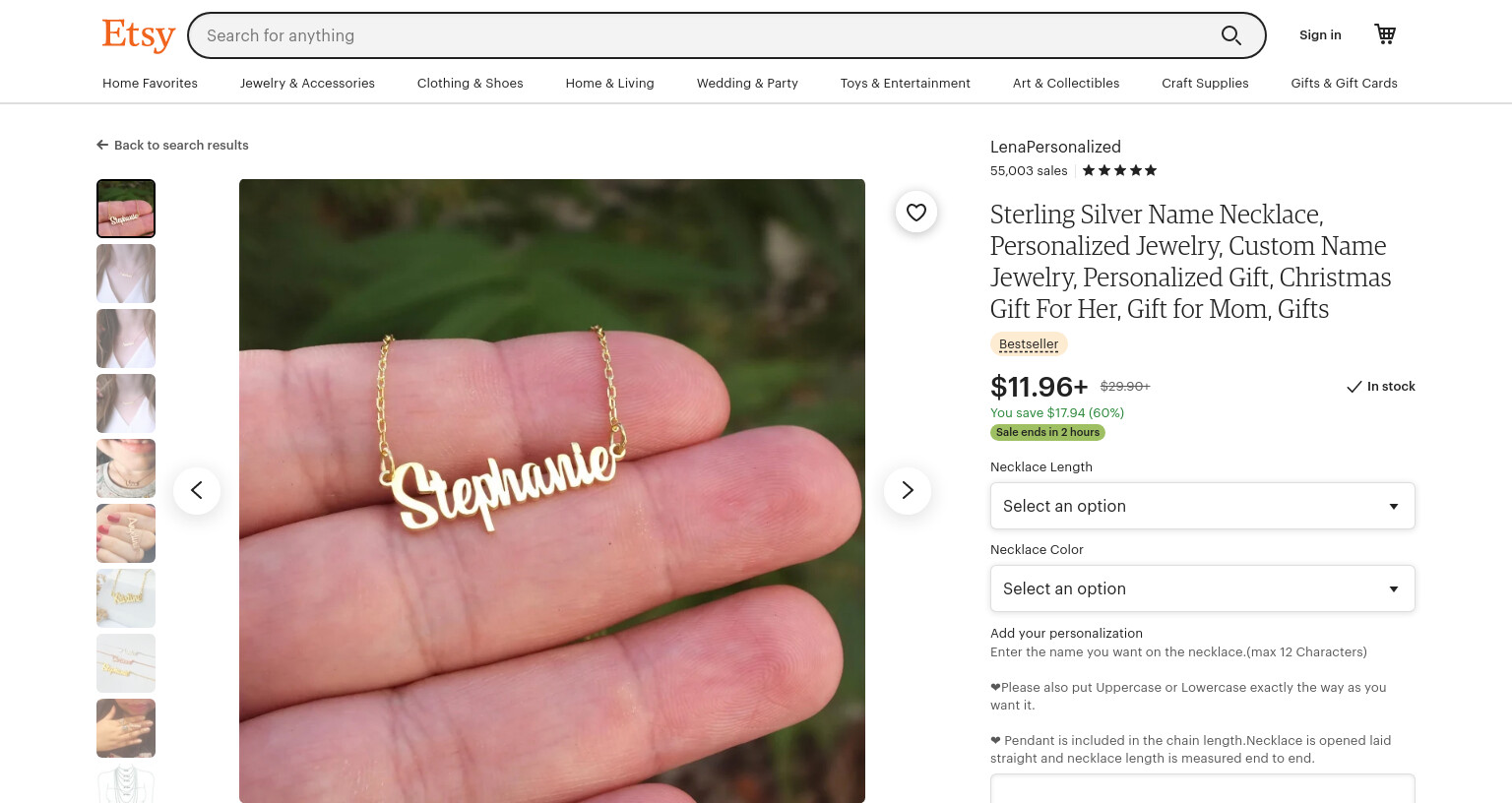Image resolution: width=1512 pixels, height=803 pixels.
Task: Click the search magnifying glass icon
Action: [1230, 35]
